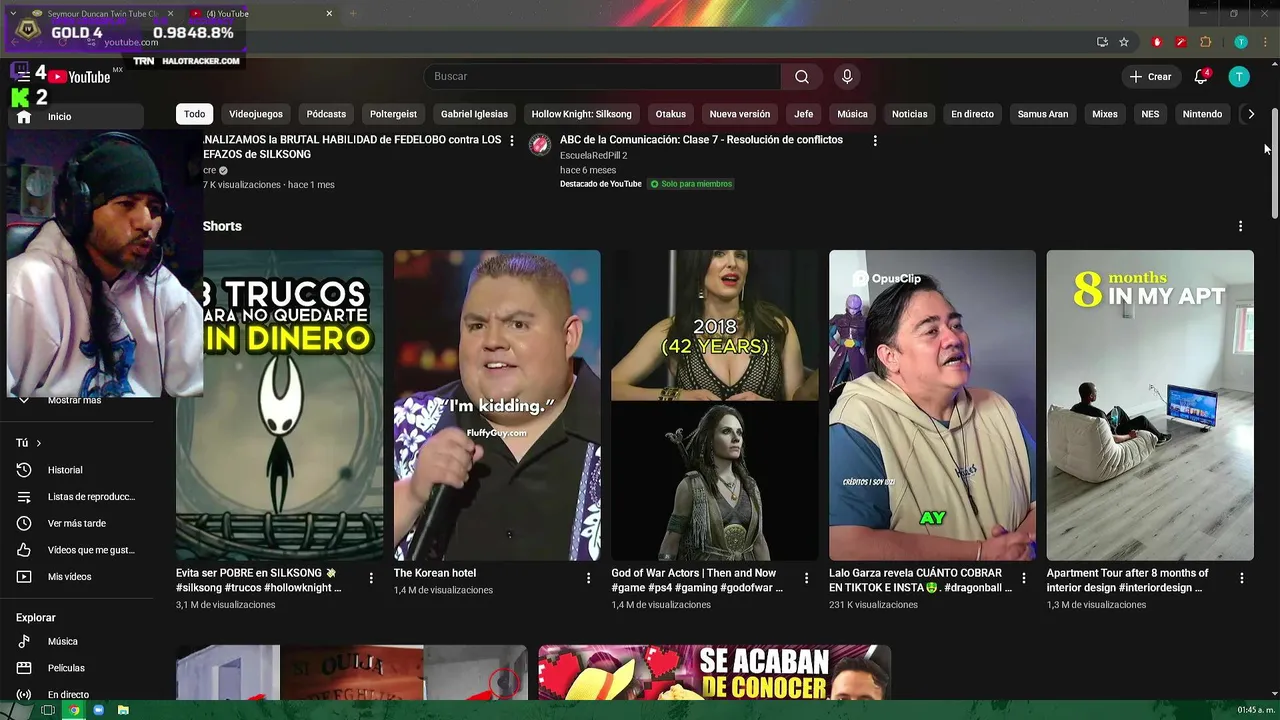Open options for God of War Actors short

(x=807, y=578)
